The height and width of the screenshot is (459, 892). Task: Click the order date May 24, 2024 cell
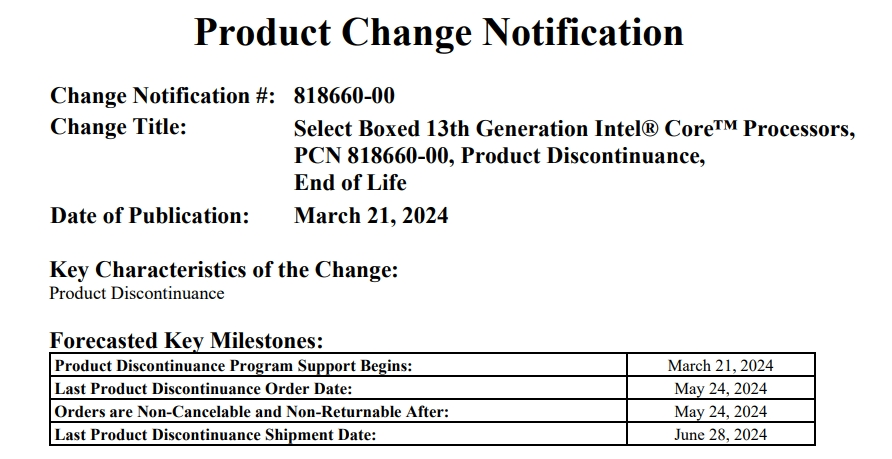tap(721, 388)
